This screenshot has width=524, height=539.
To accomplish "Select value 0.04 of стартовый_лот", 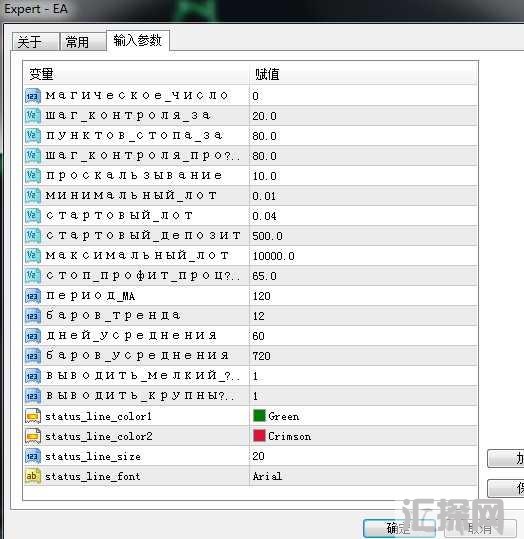I will click(x=264, y=216).
